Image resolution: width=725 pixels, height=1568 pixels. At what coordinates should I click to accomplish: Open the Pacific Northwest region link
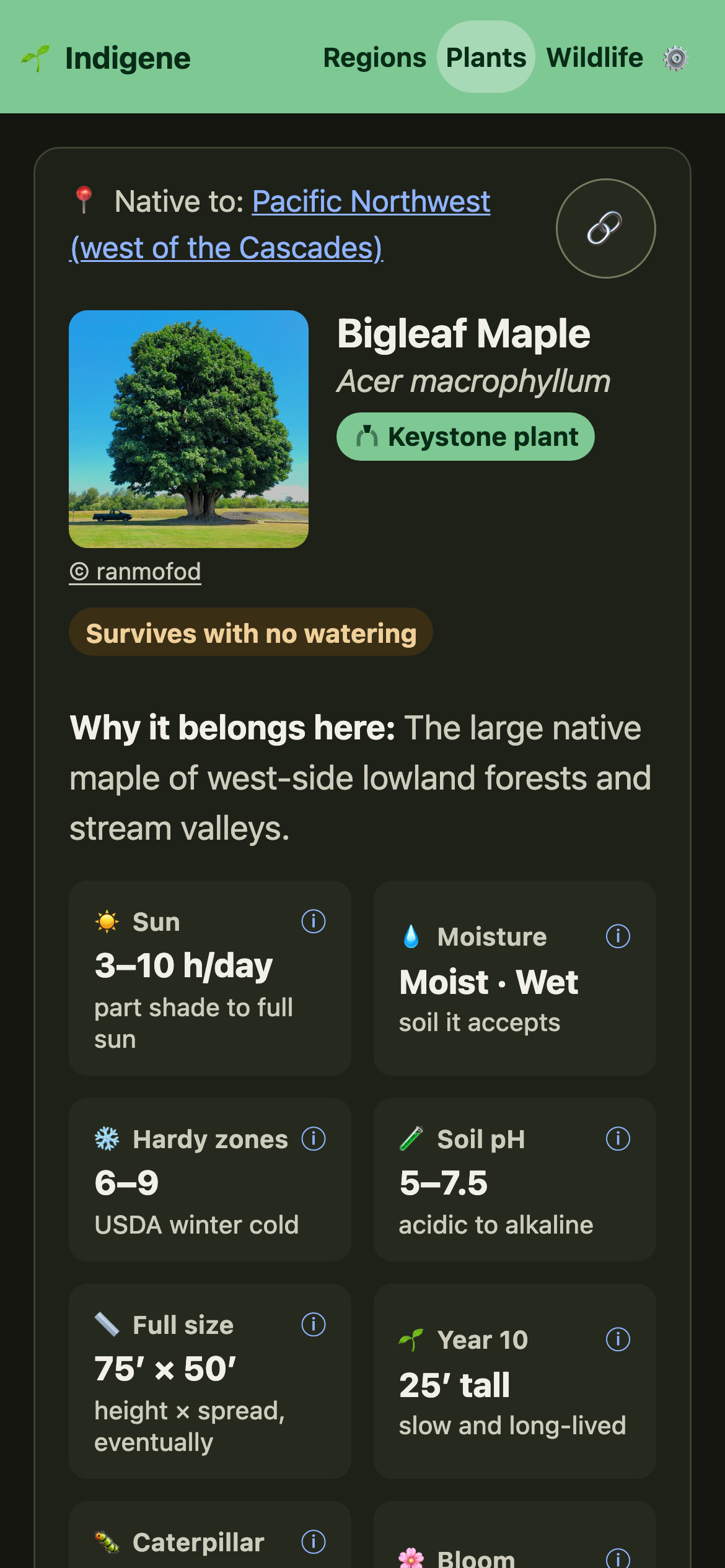tap(280, 225)
